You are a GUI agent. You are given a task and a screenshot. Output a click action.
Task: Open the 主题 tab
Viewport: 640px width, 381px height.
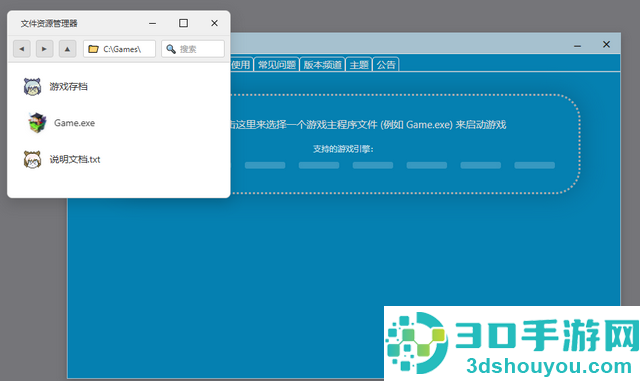(x=359, y=65)
